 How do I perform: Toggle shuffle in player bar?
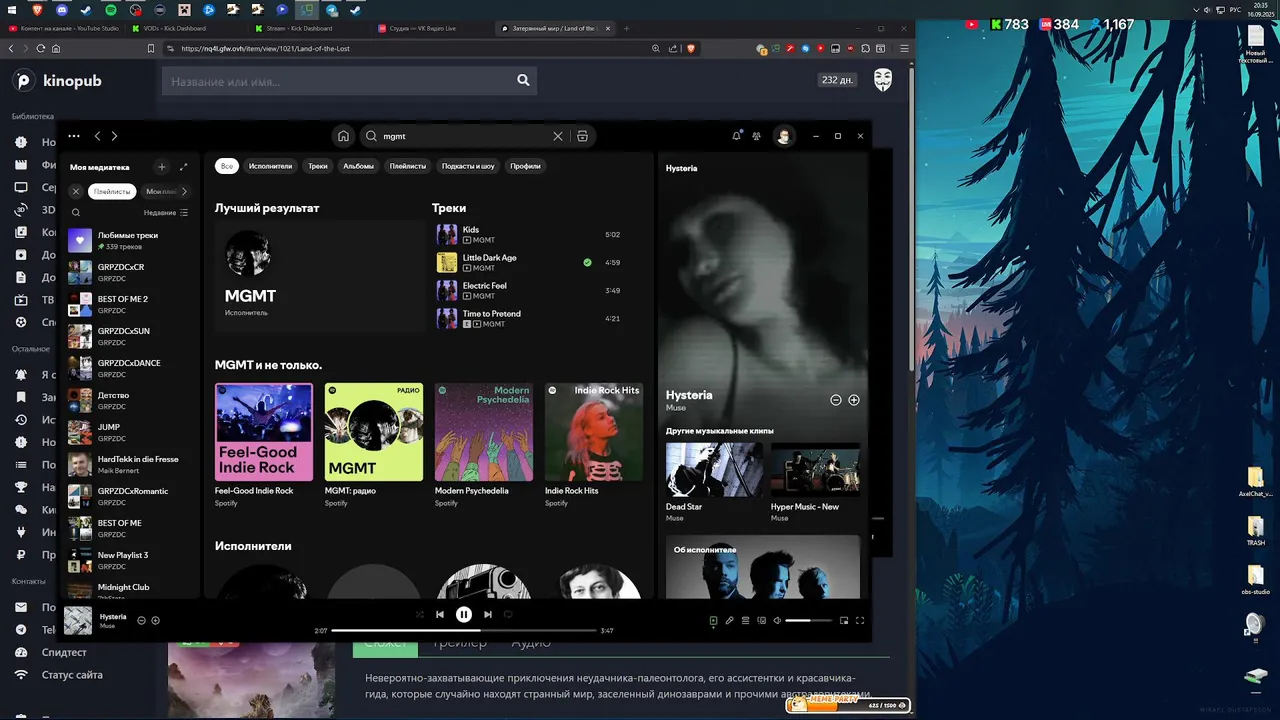point(420,614)
